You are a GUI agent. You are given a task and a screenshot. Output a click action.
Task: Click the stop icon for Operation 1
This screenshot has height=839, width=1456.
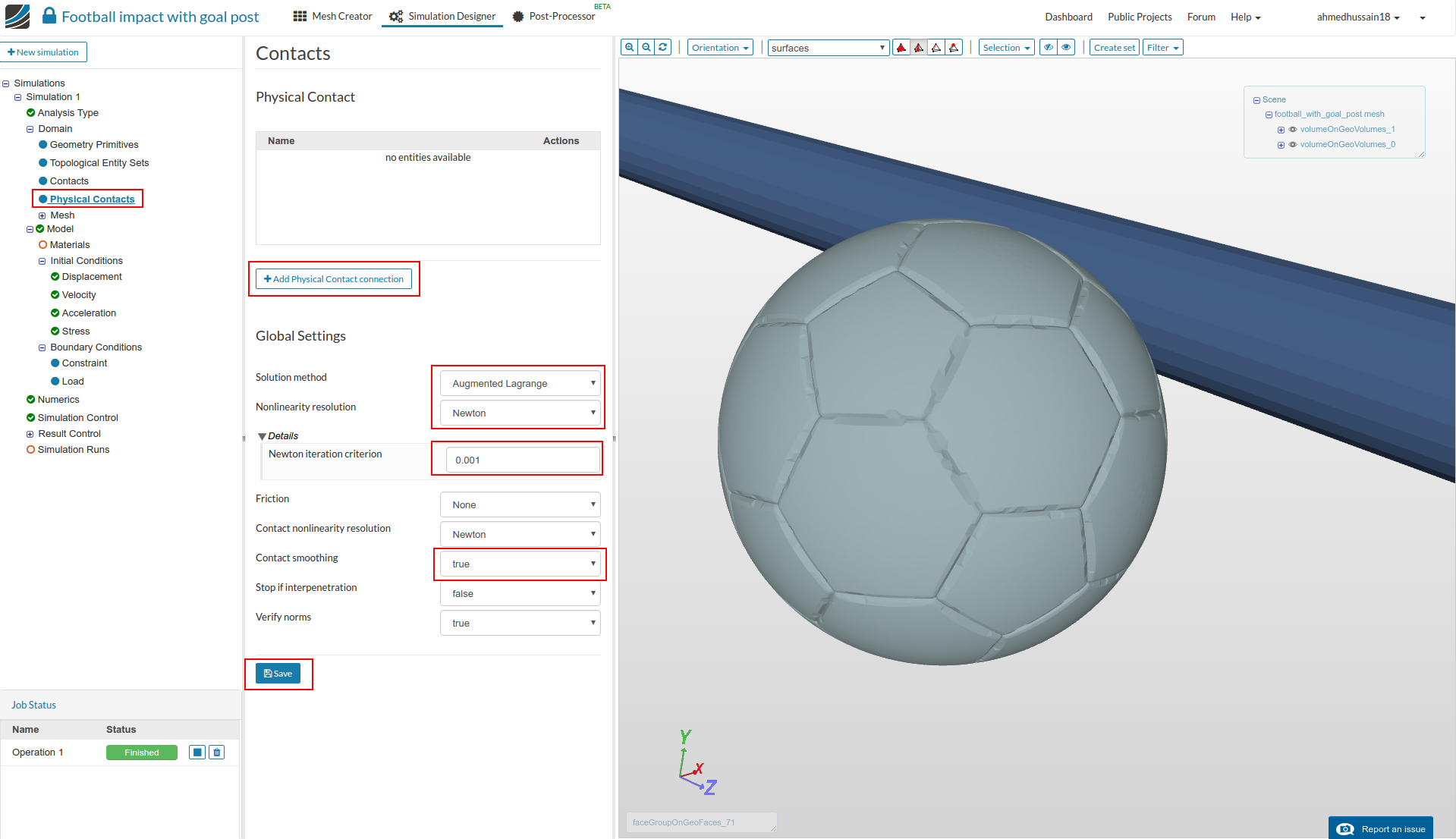tap(197, 753)
